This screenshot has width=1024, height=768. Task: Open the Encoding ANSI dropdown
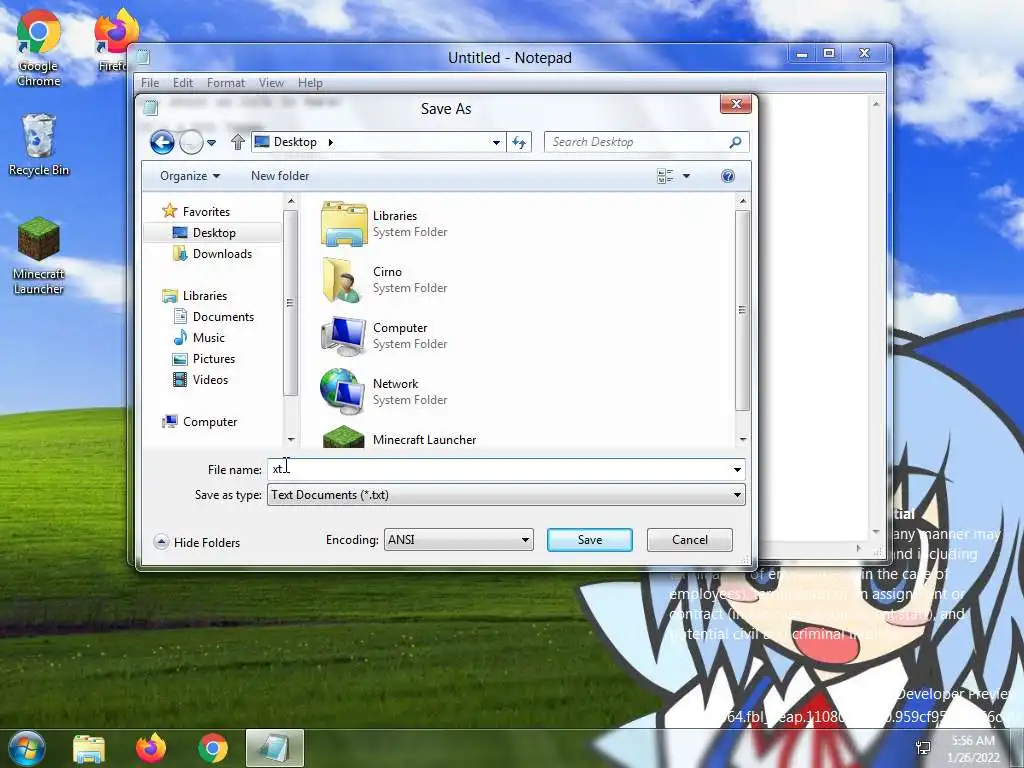(458, 540)
